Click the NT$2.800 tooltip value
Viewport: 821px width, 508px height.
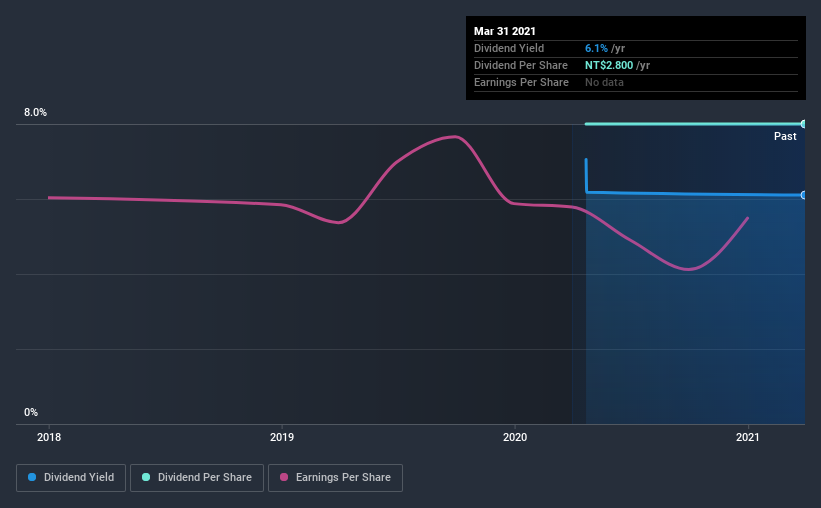coord(608,65)
